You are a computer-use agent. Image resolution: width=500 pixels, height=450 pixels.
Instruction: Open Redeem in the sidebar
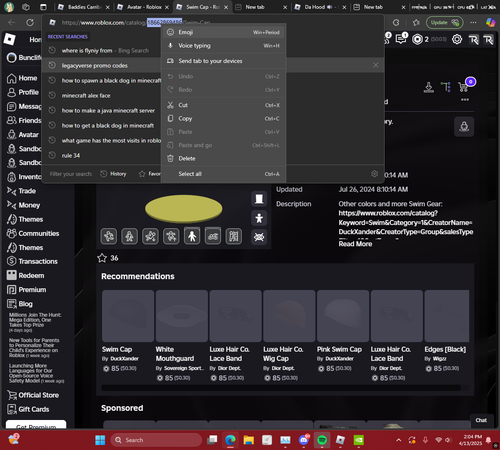coord(25,276)
